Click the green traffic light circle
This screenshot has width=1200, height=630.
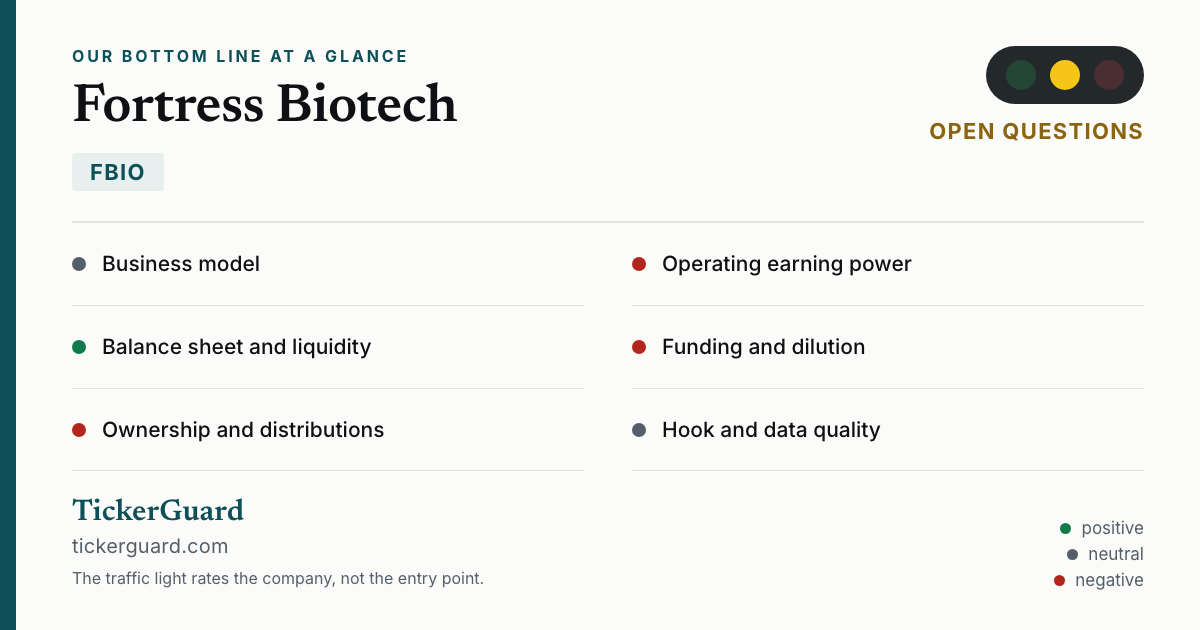coord(1021,75)
